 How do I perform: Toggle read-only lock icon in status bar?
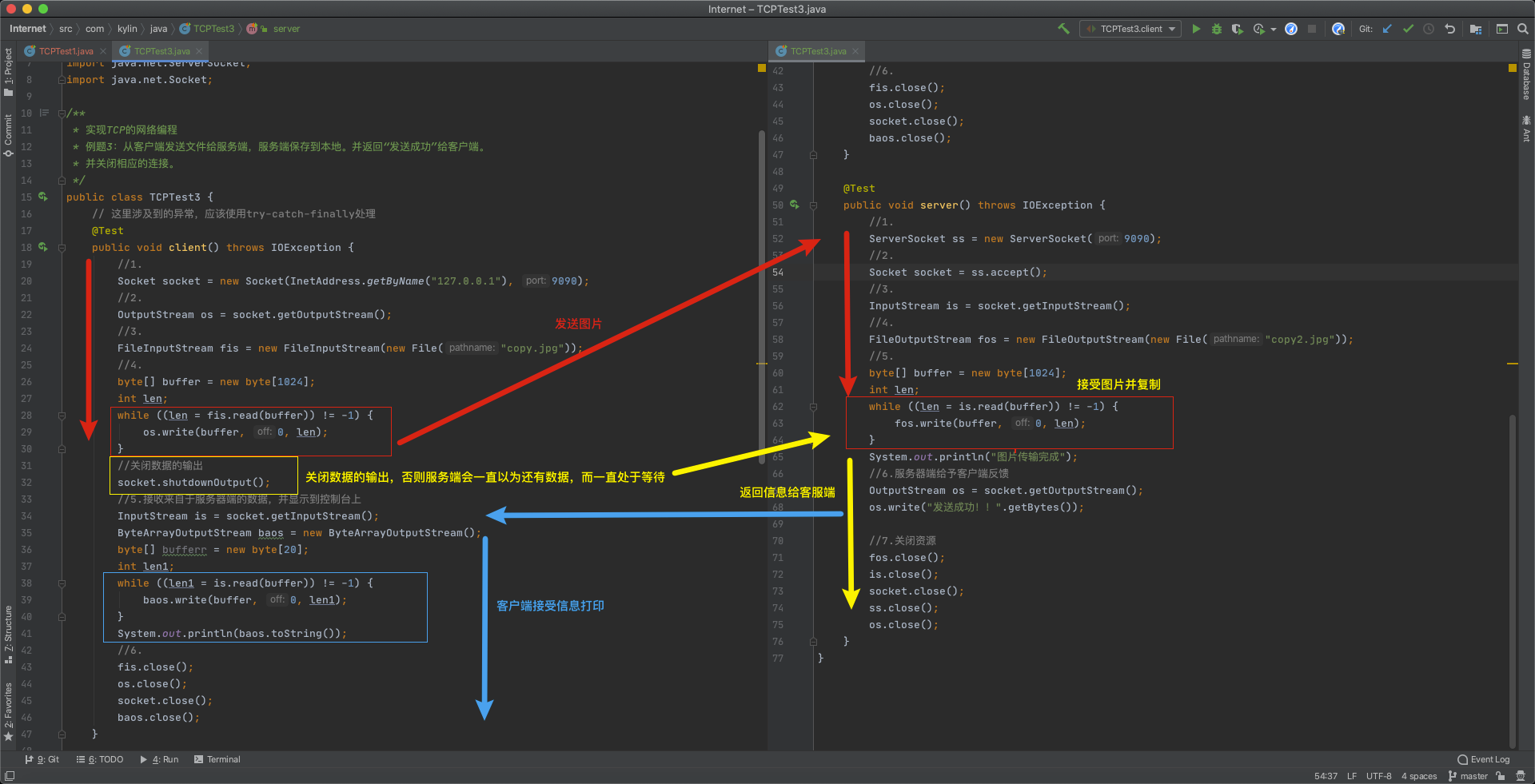coord(1501,776)
